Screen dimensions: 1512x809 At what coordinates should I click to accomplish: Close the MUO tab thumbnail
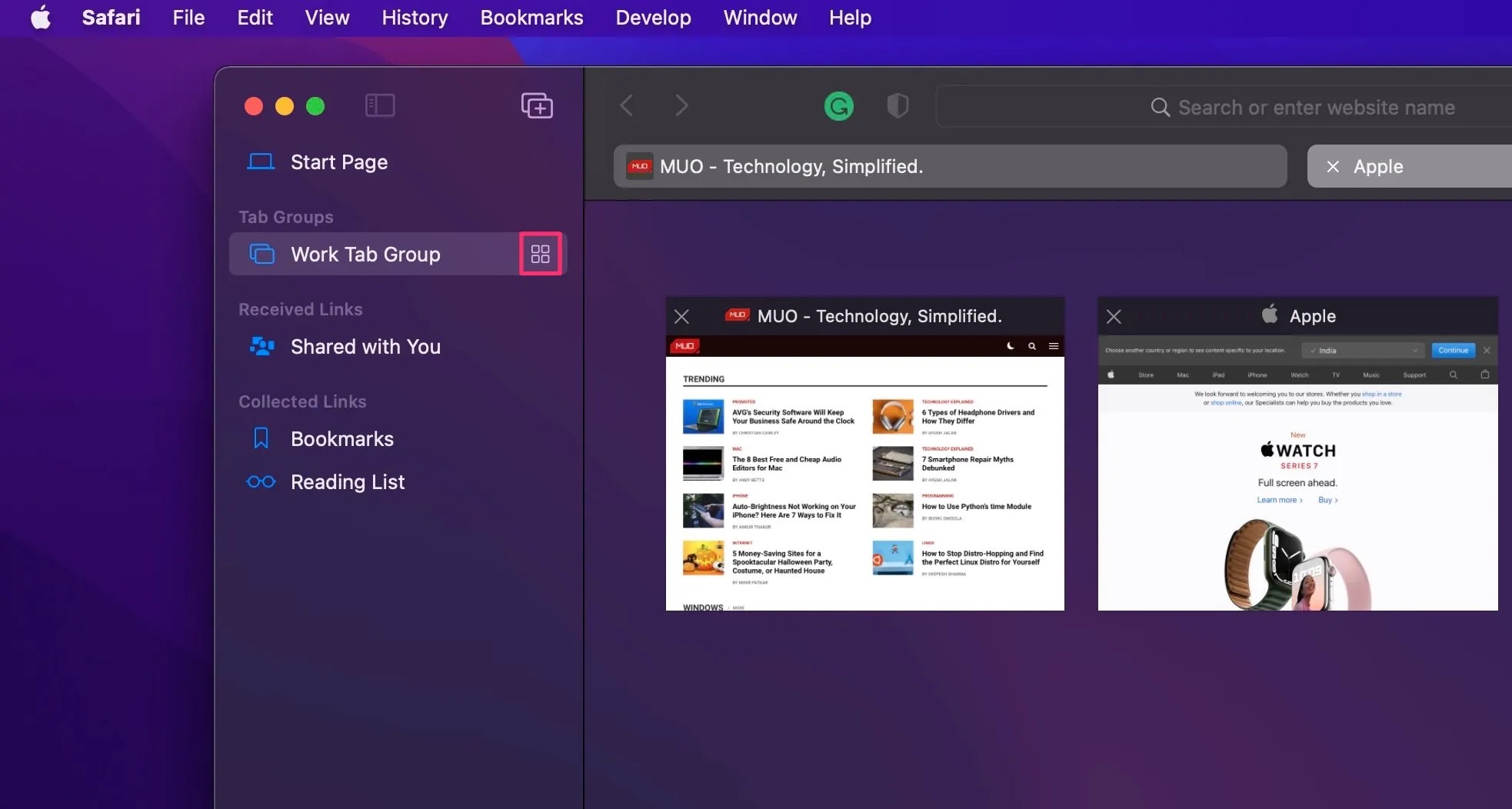tap(681, 316)
